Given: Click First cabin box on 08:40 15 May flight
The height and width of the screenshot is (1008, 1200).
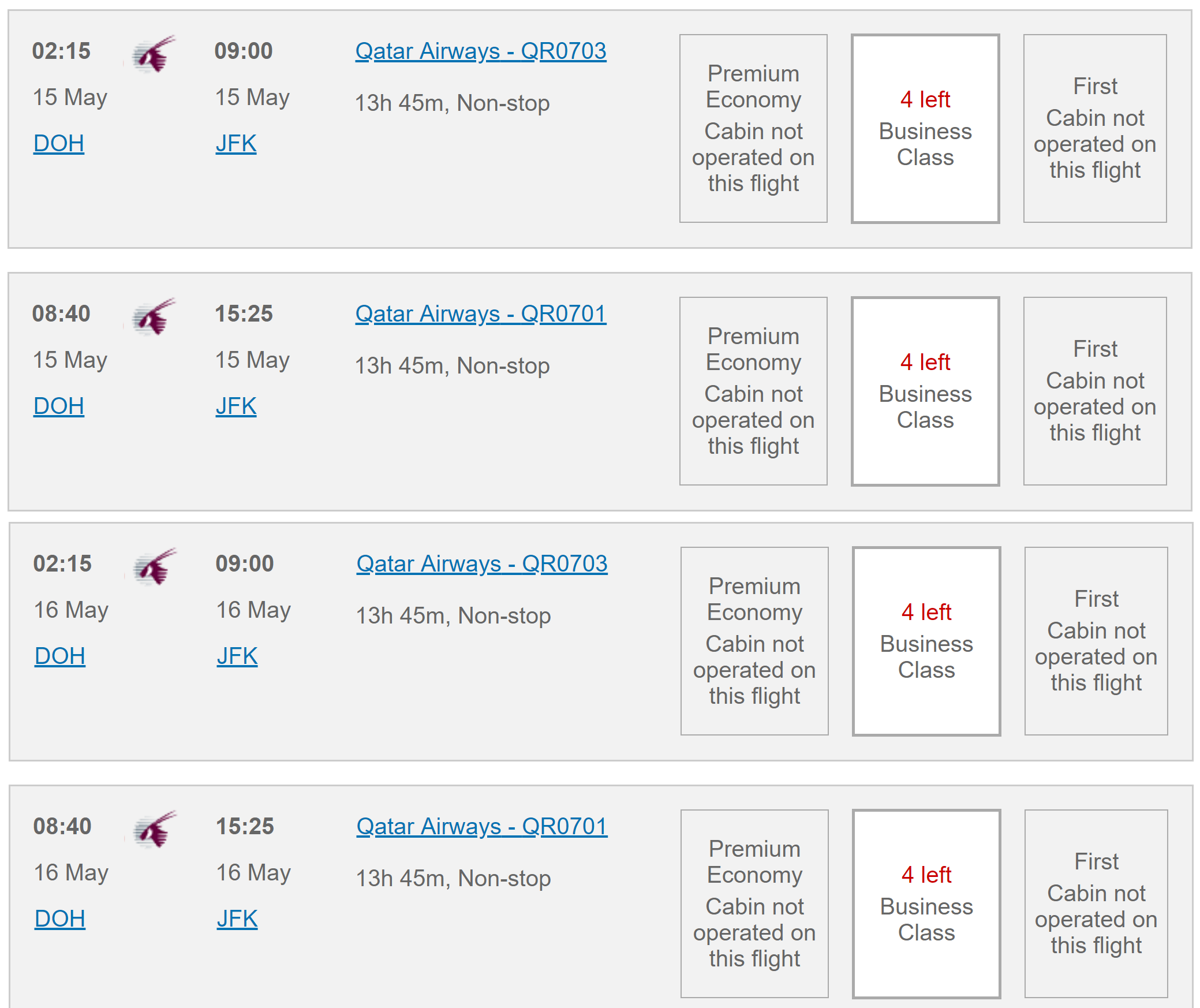Looking at the screenshot, I should click(x=1095, y=391).
